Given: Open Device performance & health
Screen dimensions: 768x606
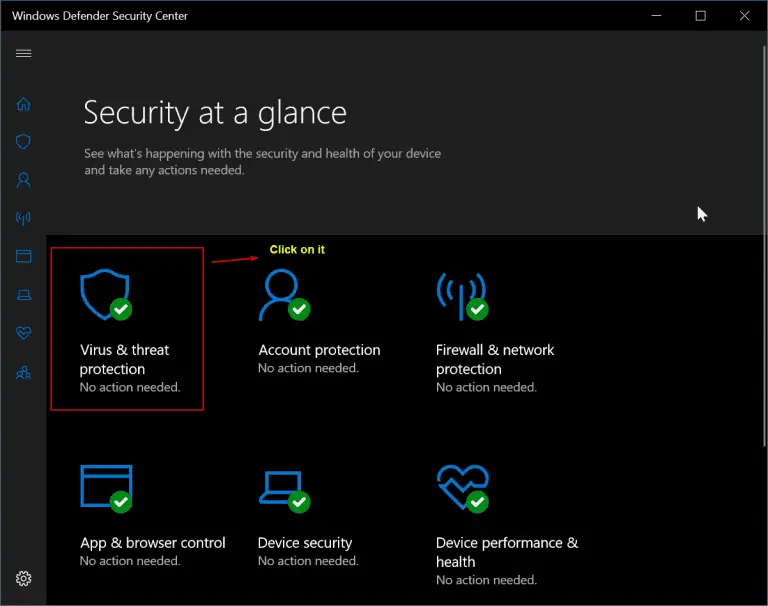Looking at the screenshot, I should 507,552.
